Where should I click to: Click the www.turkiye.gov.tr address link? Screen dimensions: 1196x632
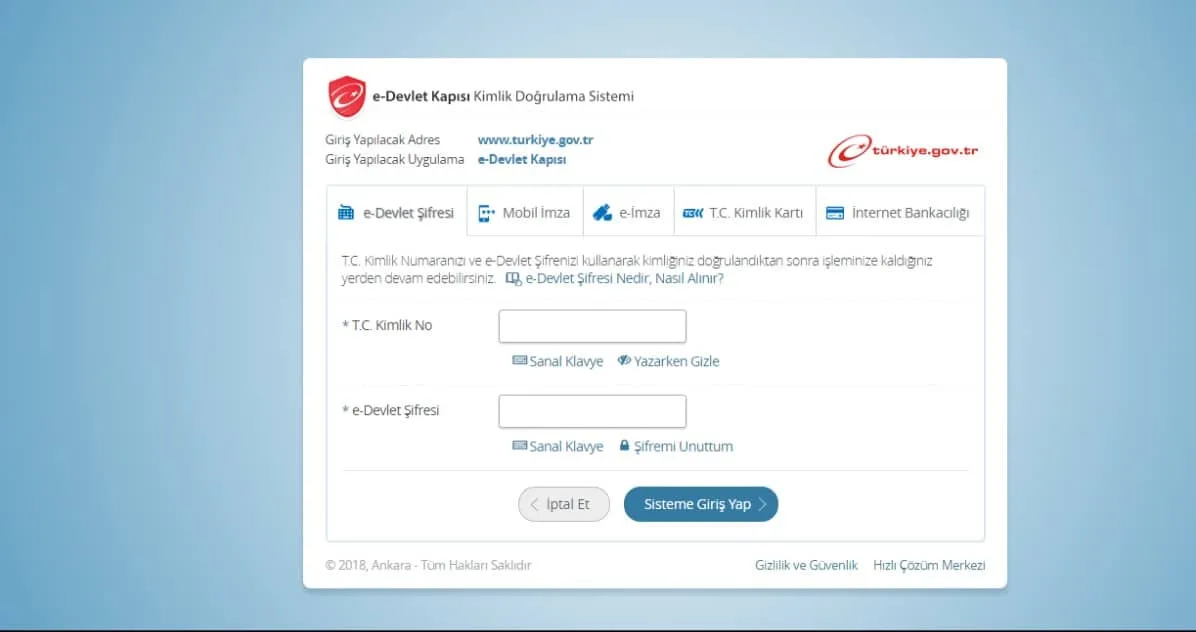tap(535, 140)
